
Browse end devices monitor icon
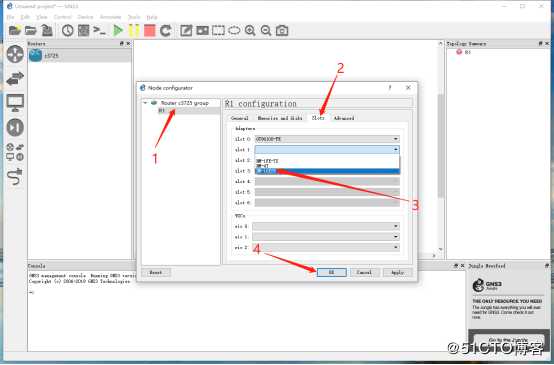pos(15,103)
